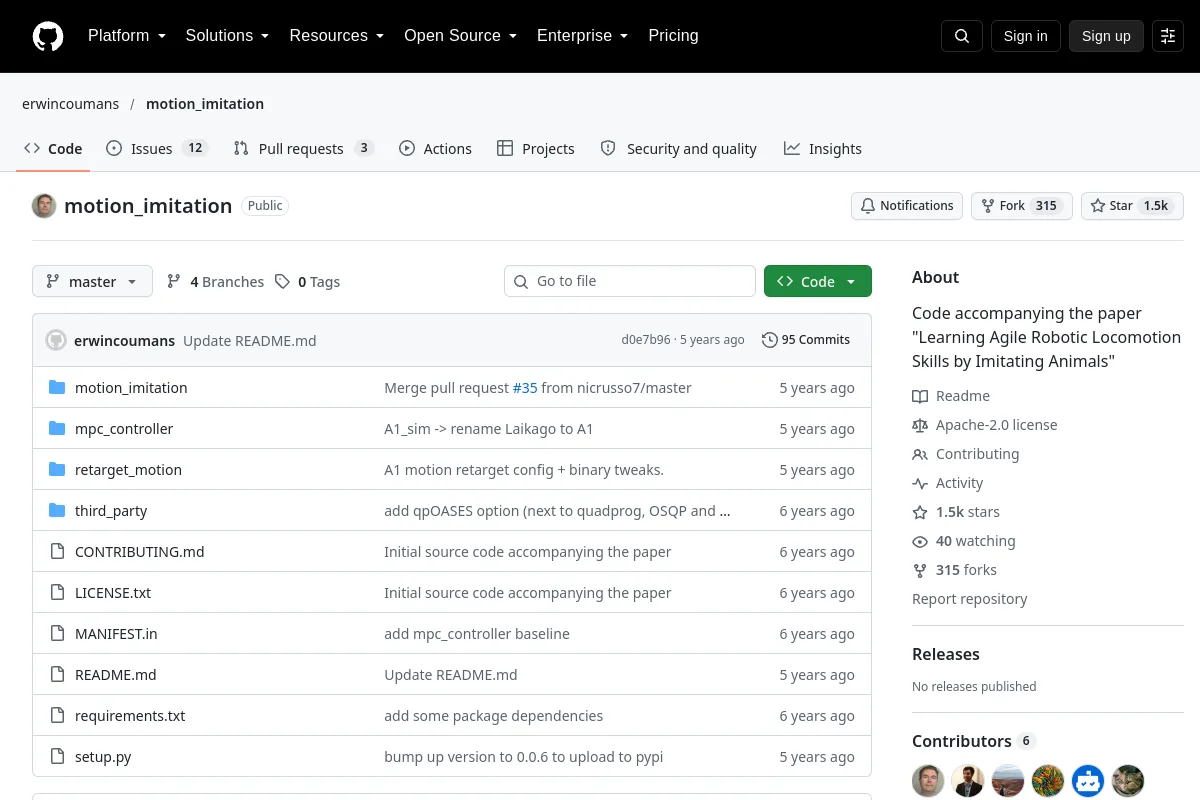Click the motion_imitation folder icon
Viewport: 1200px width, 800px height.
(x=57, y=388)
